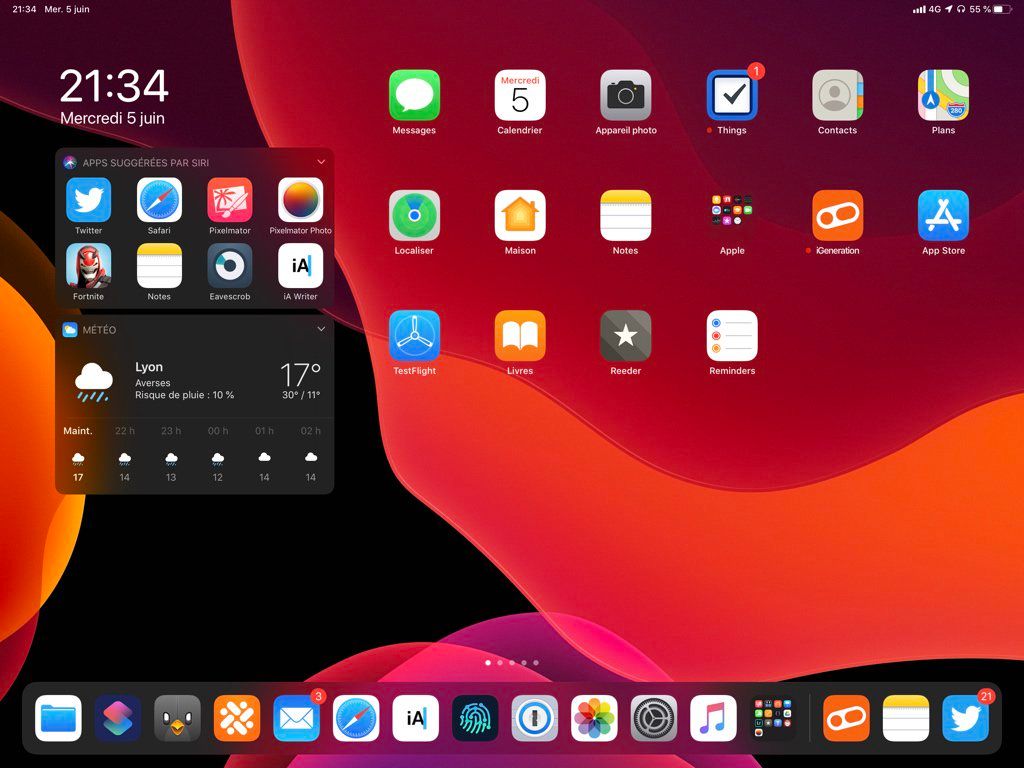Open the Reminders app
Screen dimensions: 1024x768
click(732, 336)
